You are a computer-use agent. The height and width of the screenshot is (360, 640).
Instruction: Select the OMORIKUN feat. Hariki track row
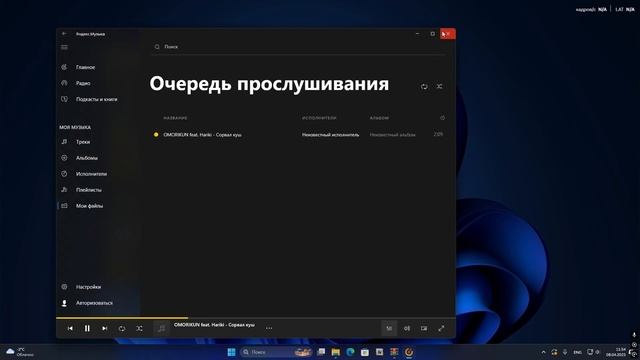click(x=298, y=134)
